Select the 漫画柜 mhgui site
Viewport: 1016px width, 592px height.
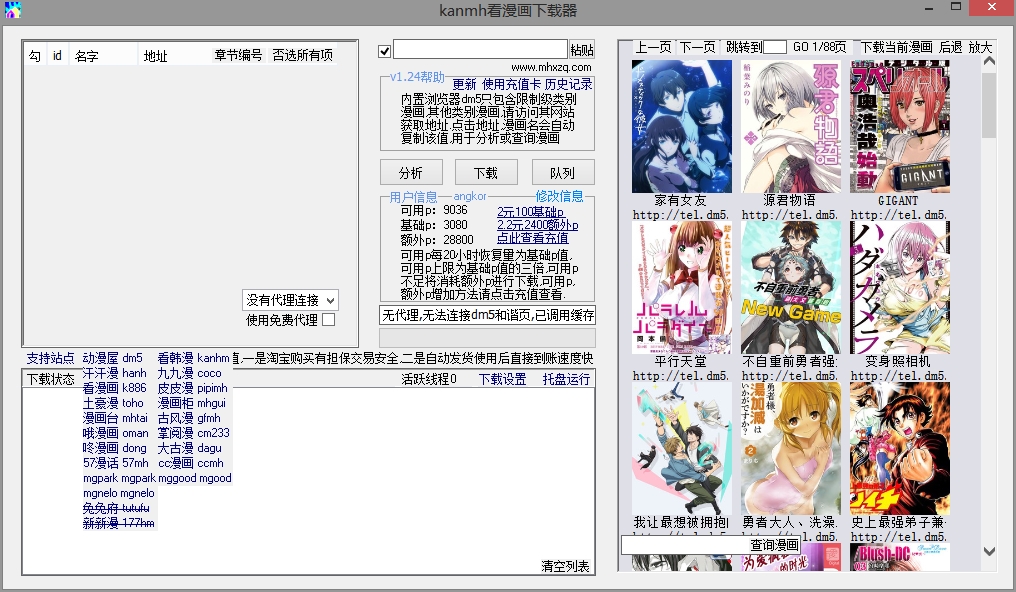pos(192,403)
